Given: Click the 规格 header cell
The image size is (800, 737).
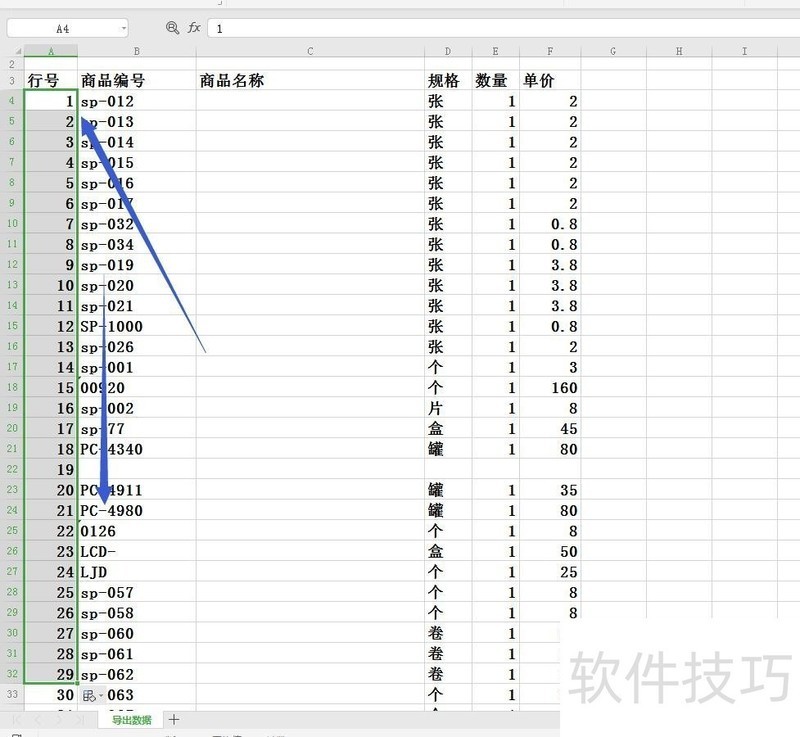Looking at the screenshot, I should (448, 81).
